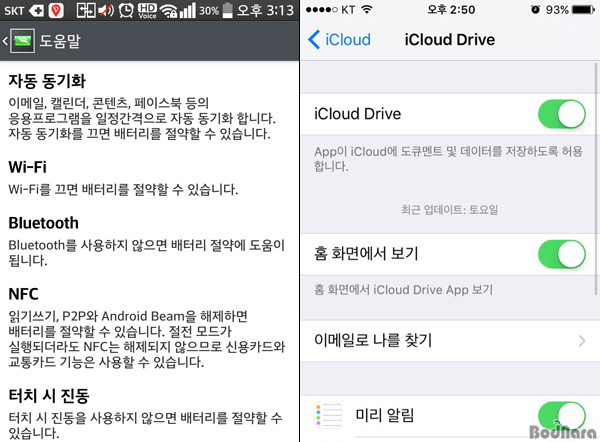Tap the Android clock 오후 3:13
This screenshot has height=442, width=600.
[x=265, y=10]
